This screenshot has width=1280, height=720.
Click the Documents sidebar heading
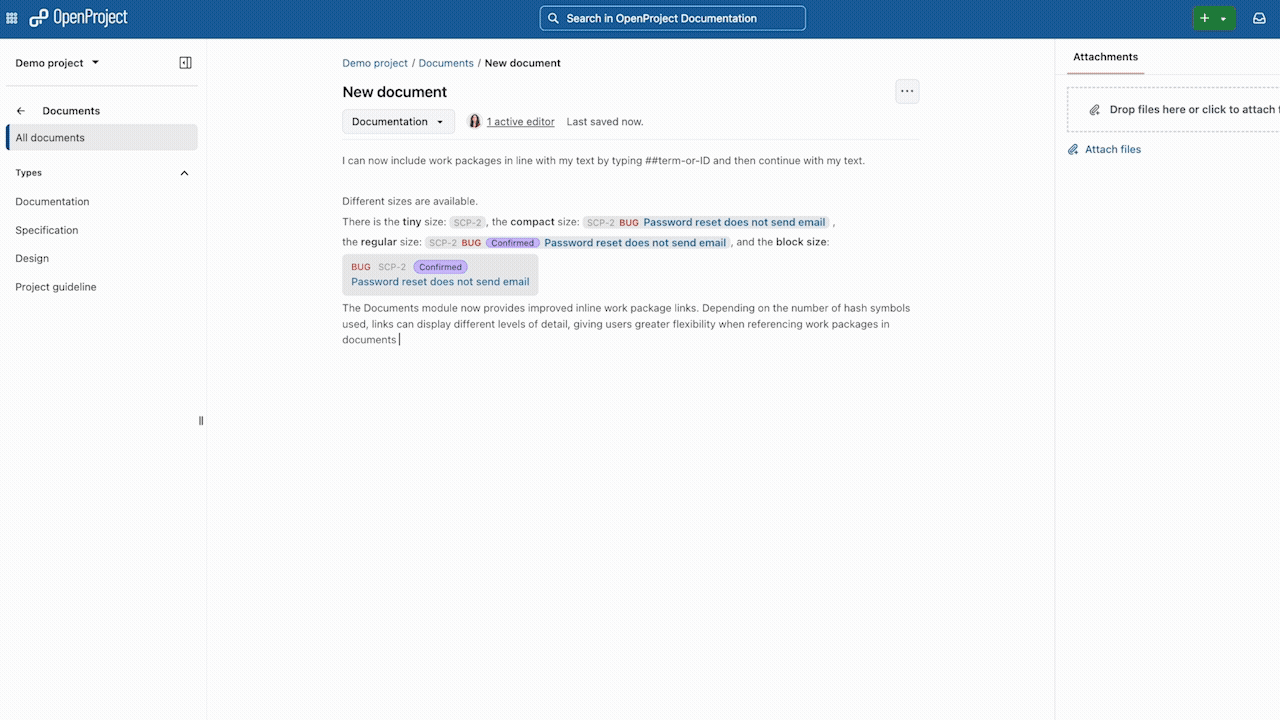[71, 111]
